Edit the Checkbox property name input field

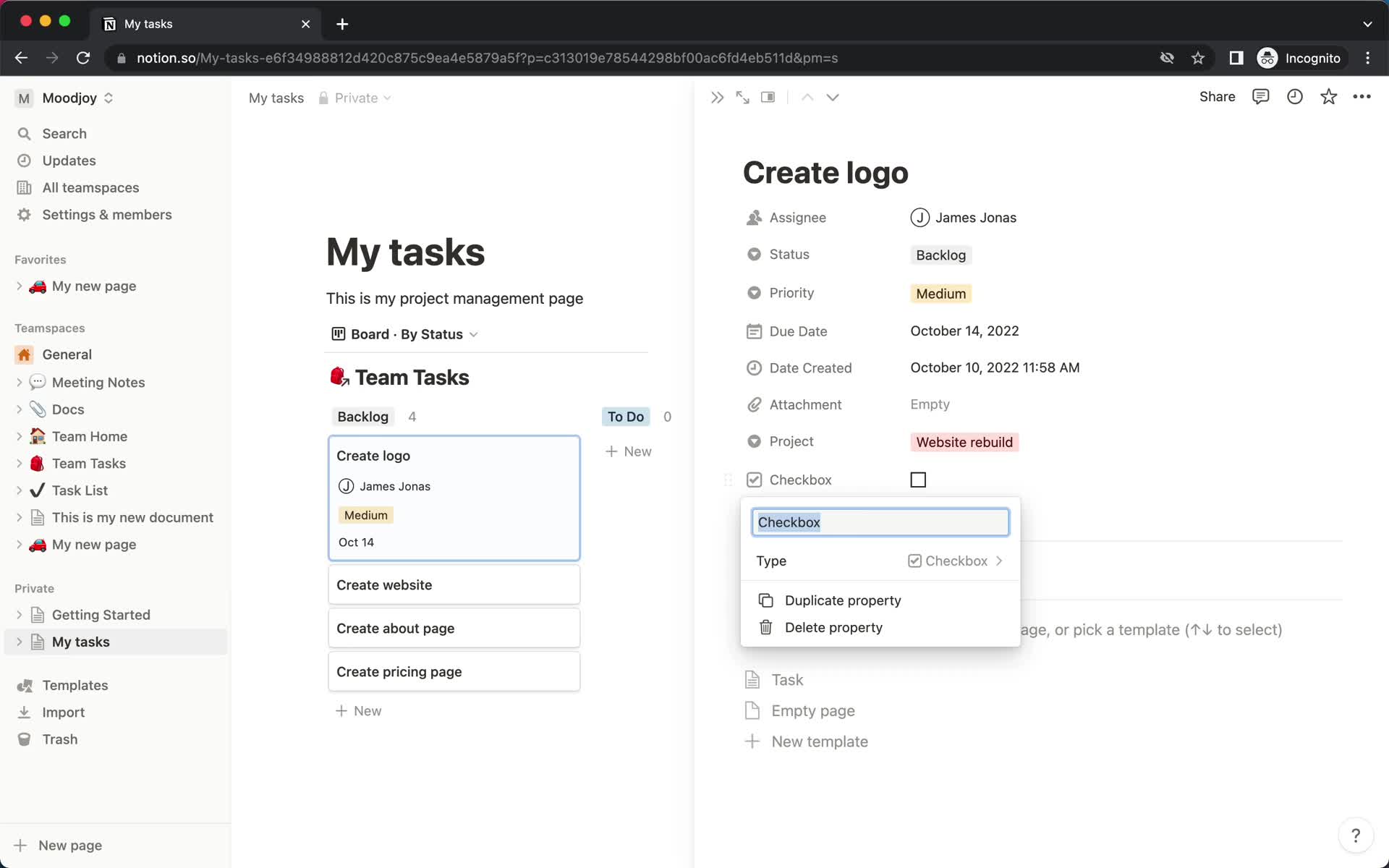(x=880, y=522)
